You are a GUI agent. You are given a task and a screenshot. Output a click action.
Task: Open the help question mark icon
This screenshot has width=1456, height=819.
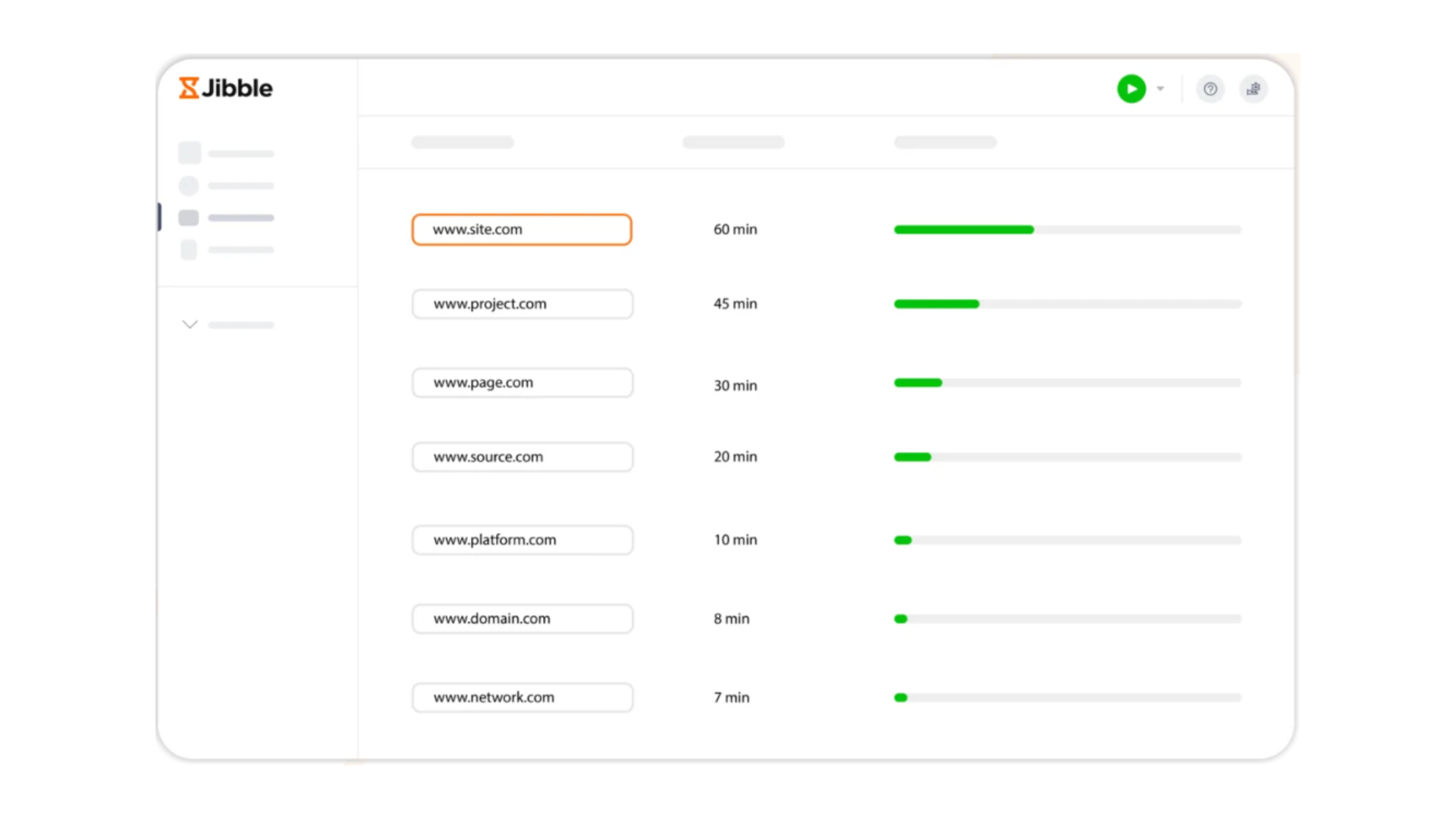coord(1210,89)
